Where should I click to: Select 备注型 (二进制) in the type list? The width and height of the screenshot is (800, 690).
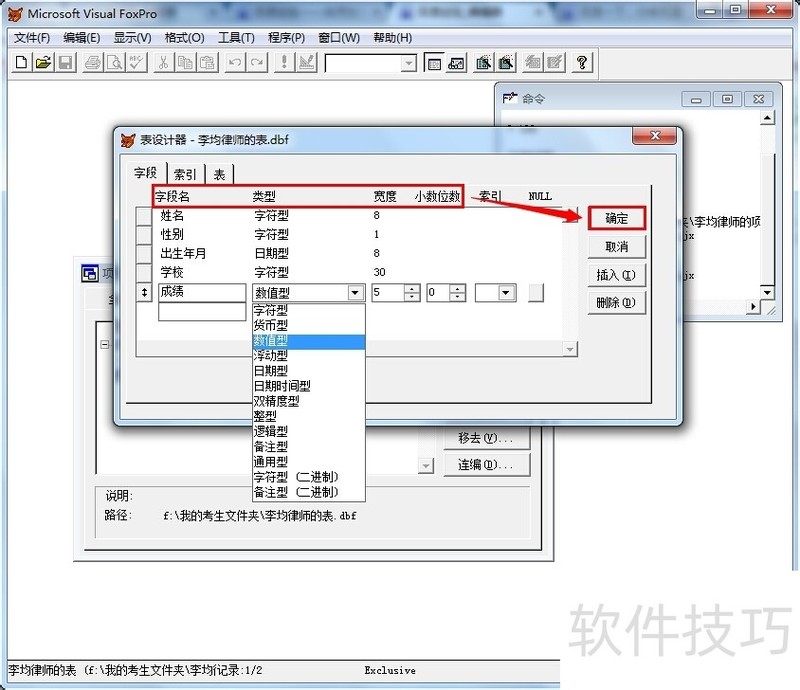(x=309, y=492)
